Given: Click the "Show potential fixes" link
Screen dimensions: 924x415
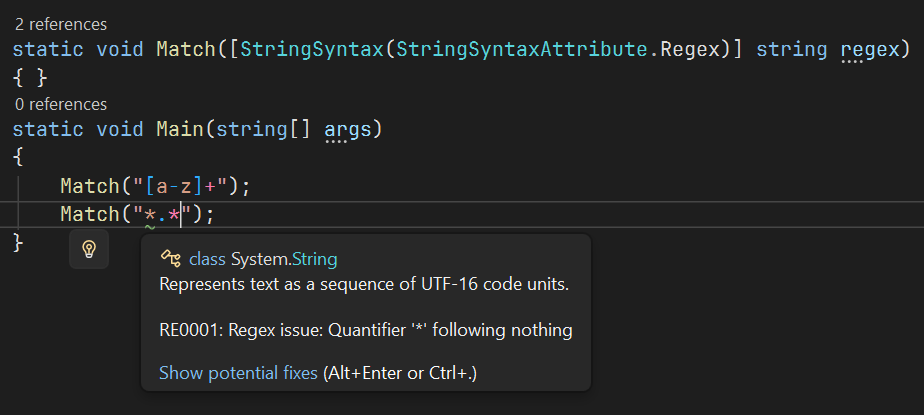Looking at the screenshot, I should tap(238, 373).
